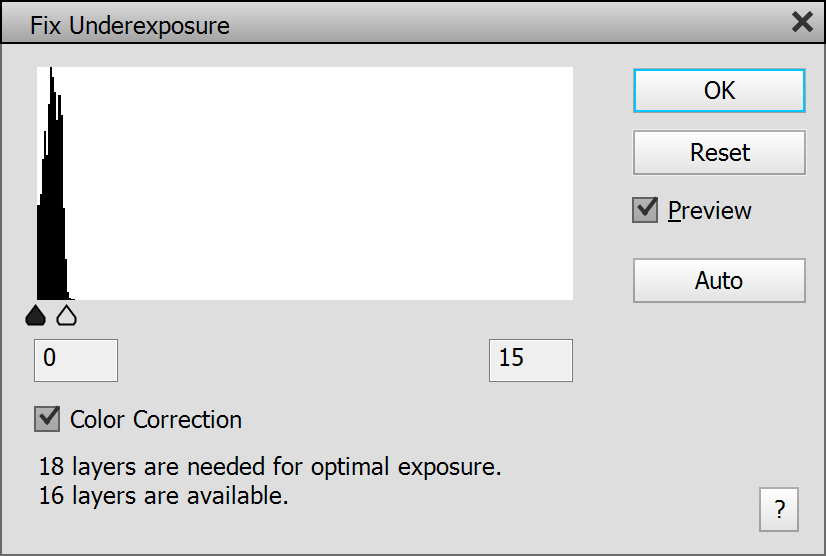Apply Auto exposure adjustment
This screenshot has height=556, width=826.
[719, 280]
